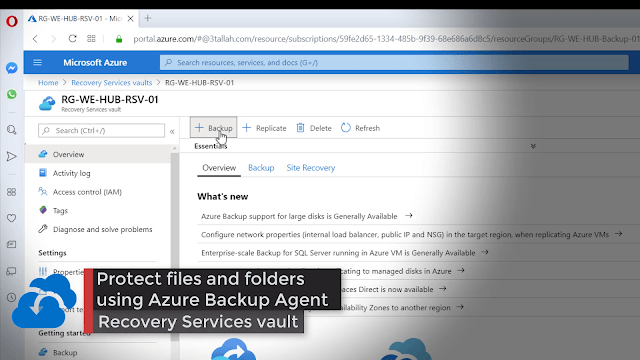The height and width of the screenshot is (360, 640).
Task: Close the RG-WE-HUB-RSV-01 browser tab
Action: [x=131, y=18]
